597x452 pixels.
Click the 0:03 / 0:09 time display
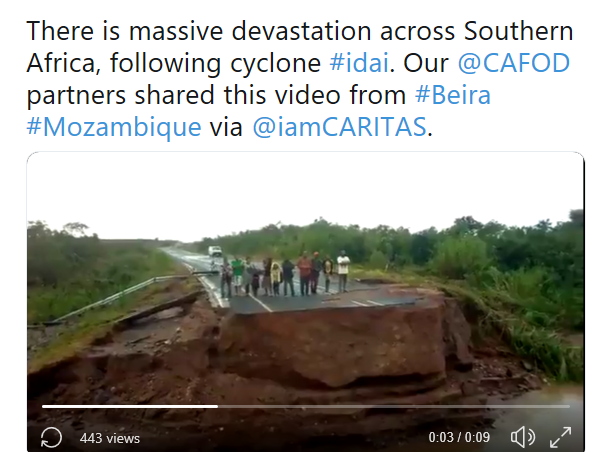click(459, 437)
